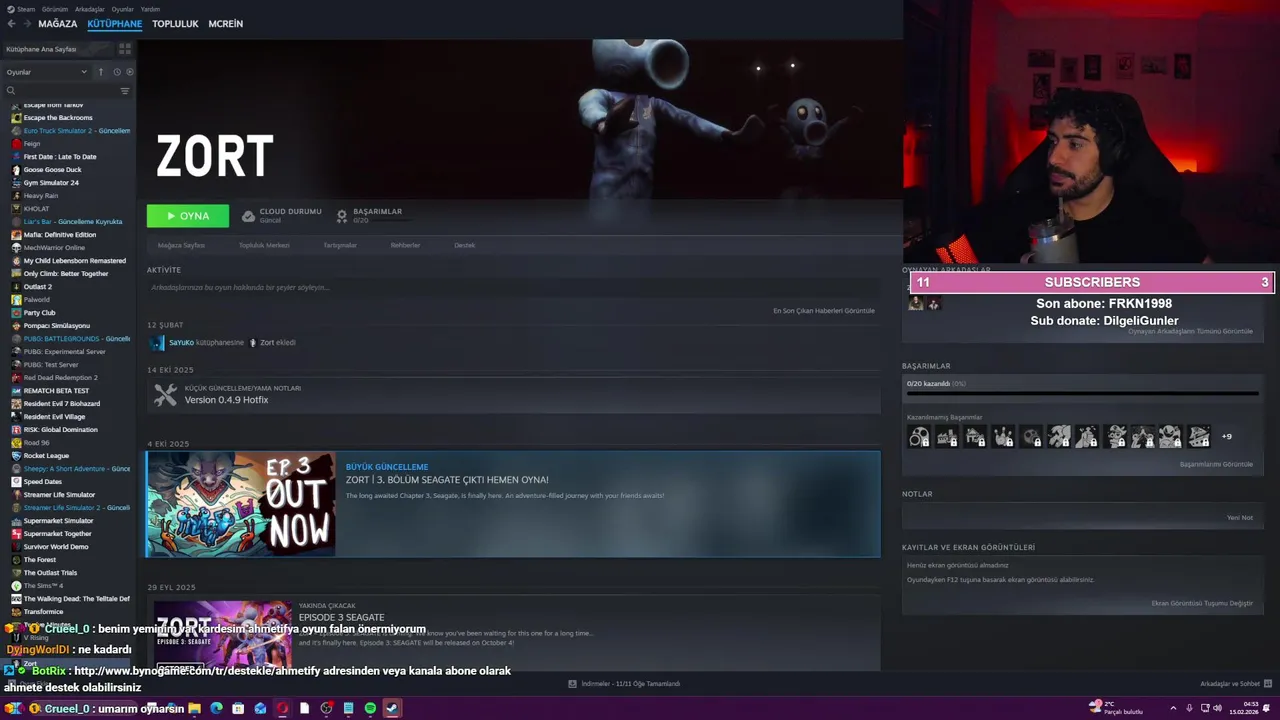The height and width of the screenshot is (720, 1280).
Task: Select Only Climb: Better Together in library
Action: 66,274
